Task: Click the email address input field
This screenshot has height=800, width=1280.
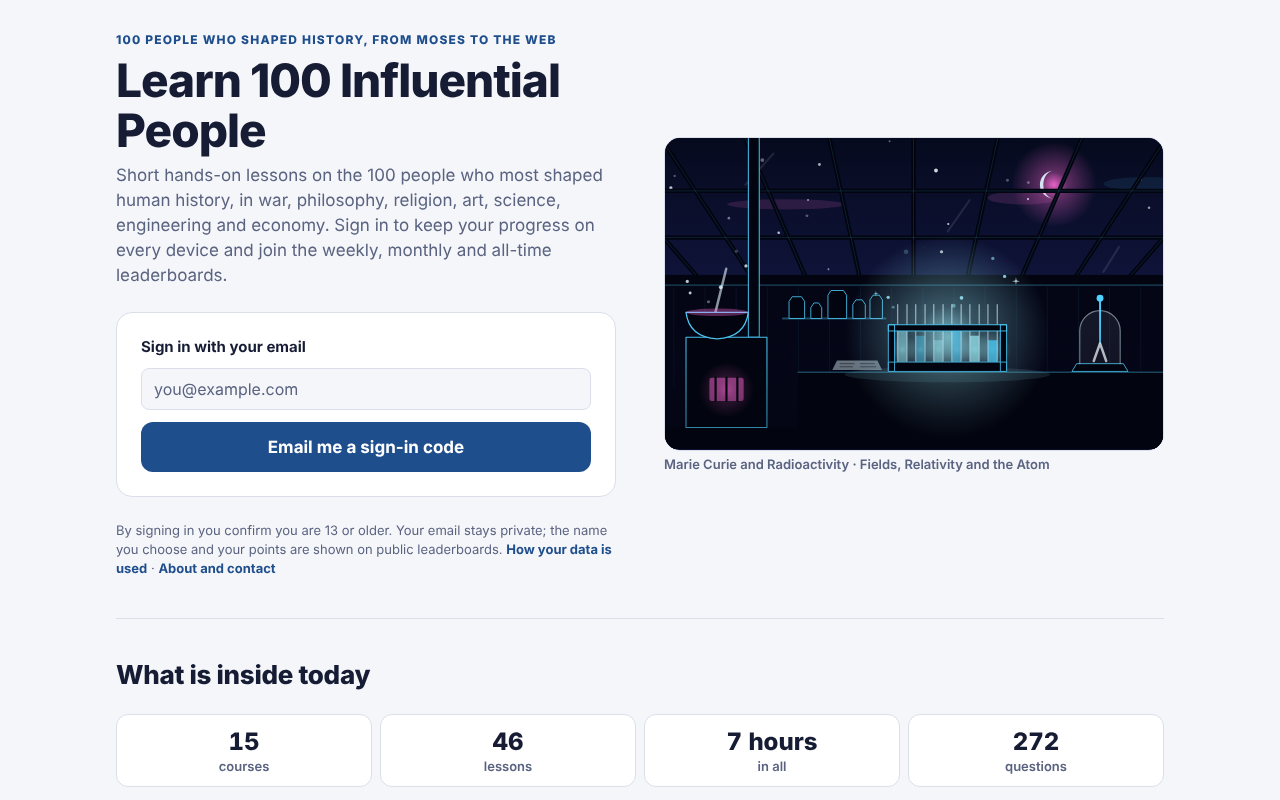Action: pyautogui.click(x=366, y=389)
